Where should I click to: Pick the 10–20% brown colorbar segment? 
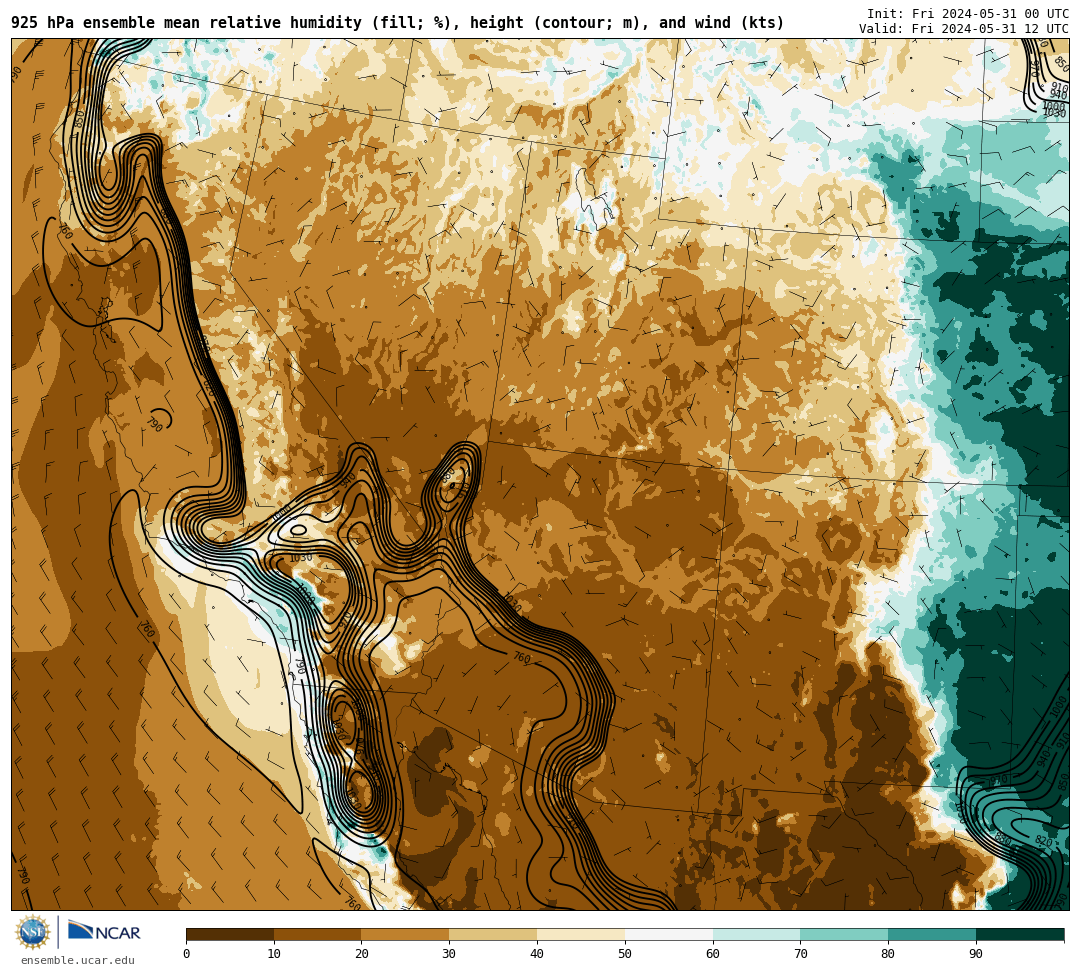point(318,934)
